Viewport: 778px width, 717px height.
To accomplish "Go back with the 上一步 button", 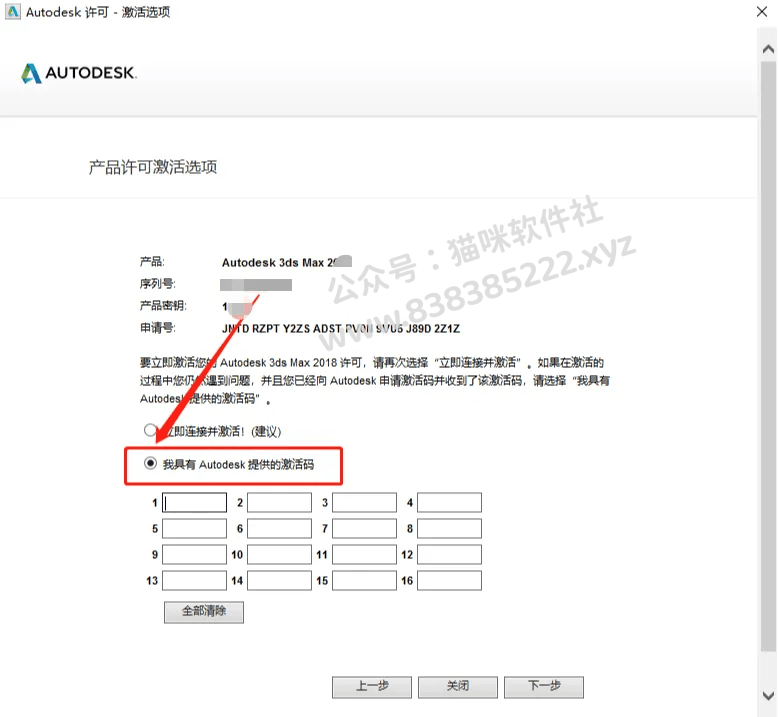I will [372, 687].
